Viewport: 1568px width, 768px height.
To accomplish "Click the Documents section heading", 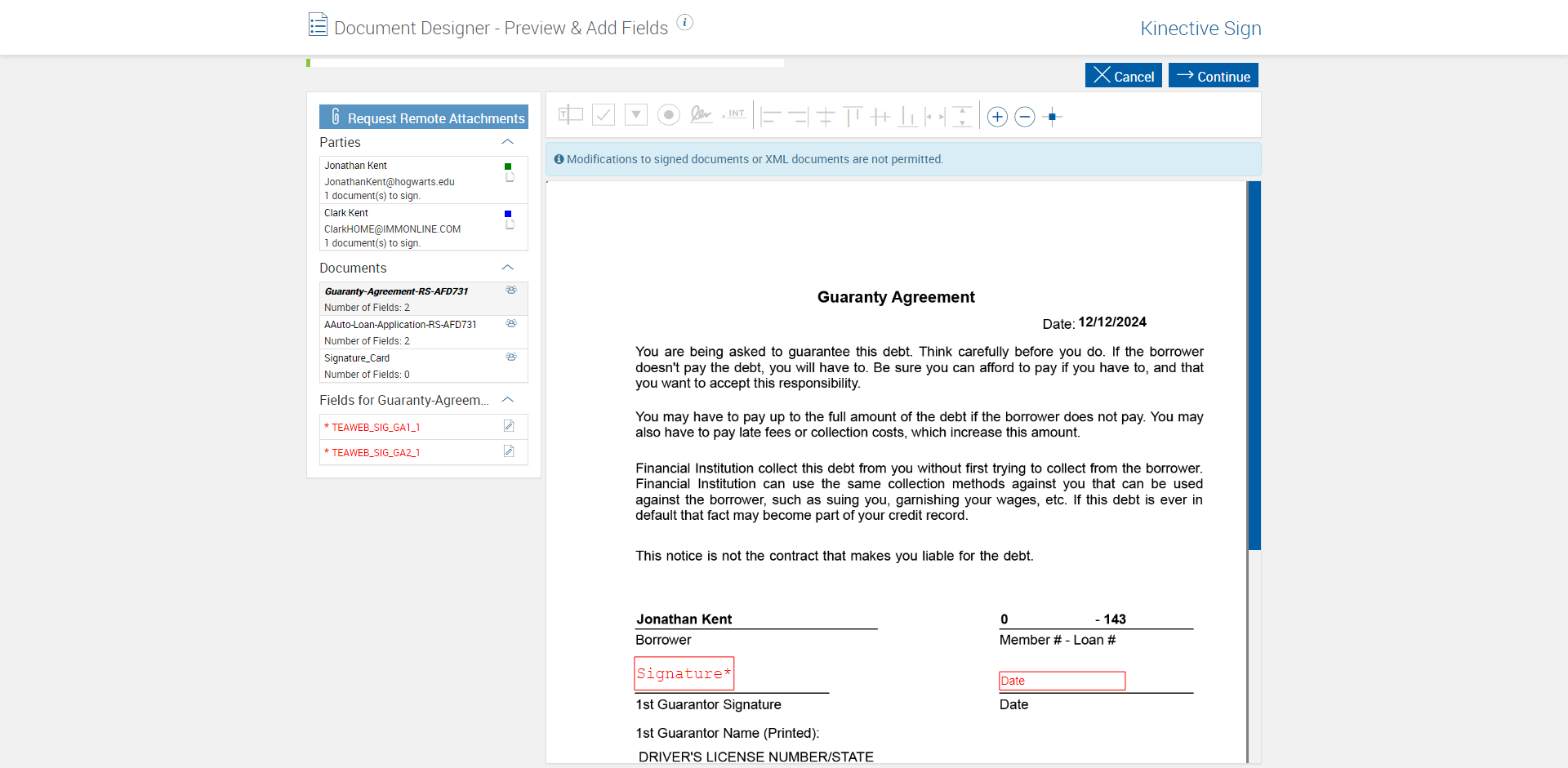I will (353, 268).
